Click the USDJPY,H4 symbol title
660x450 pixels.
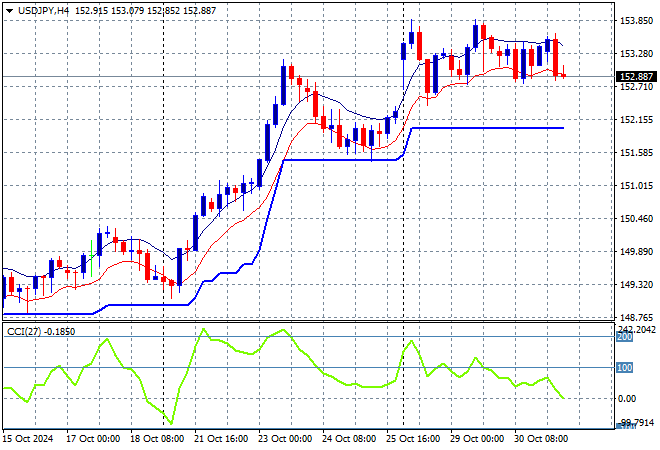(x=43, y=11)
